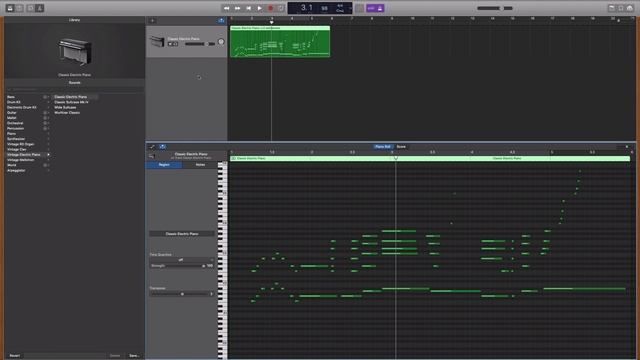Image resolution: width=640 pixels, height=360 pixels.
Task: Expand the World category arrow
Action: coord(48,165)
